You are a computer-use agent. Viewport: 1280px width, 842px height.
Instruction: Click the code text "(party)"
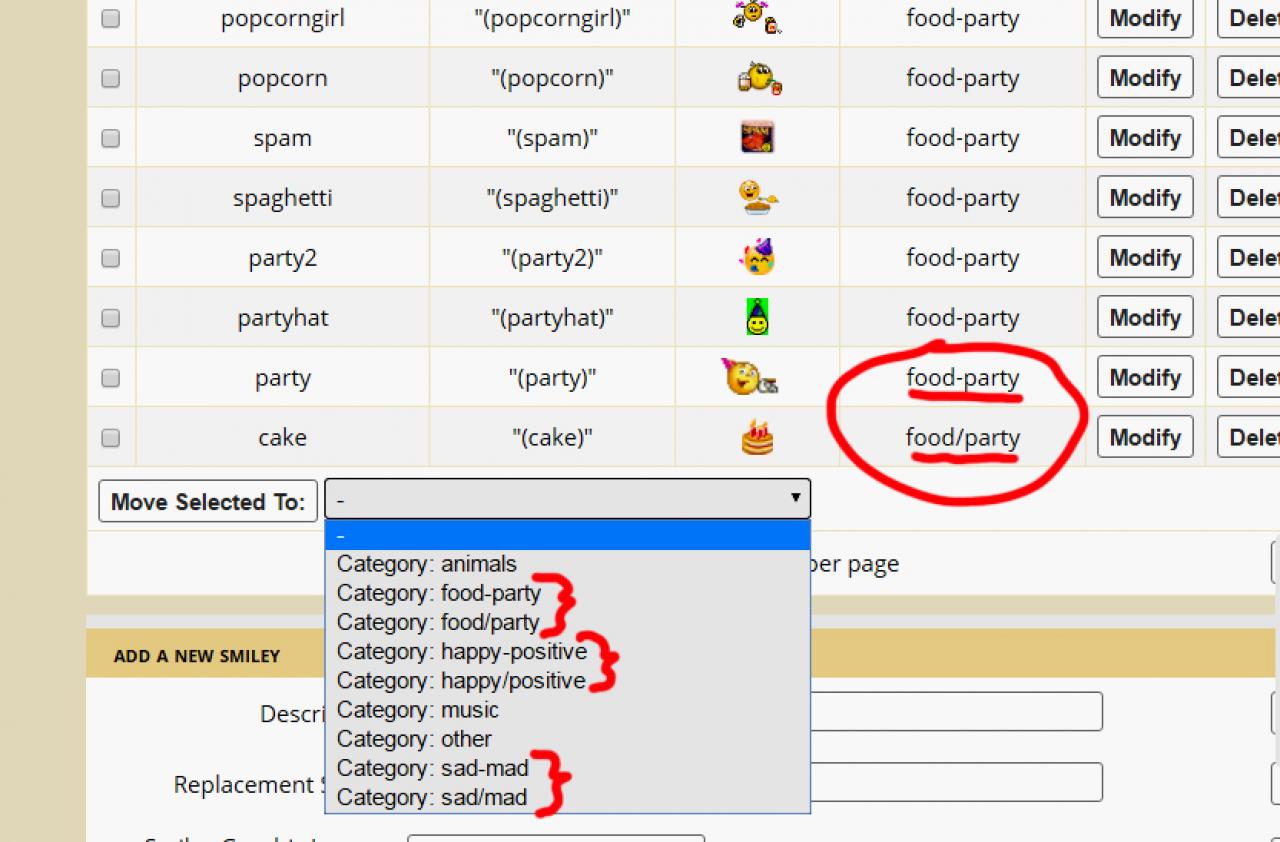click(553, 378)
